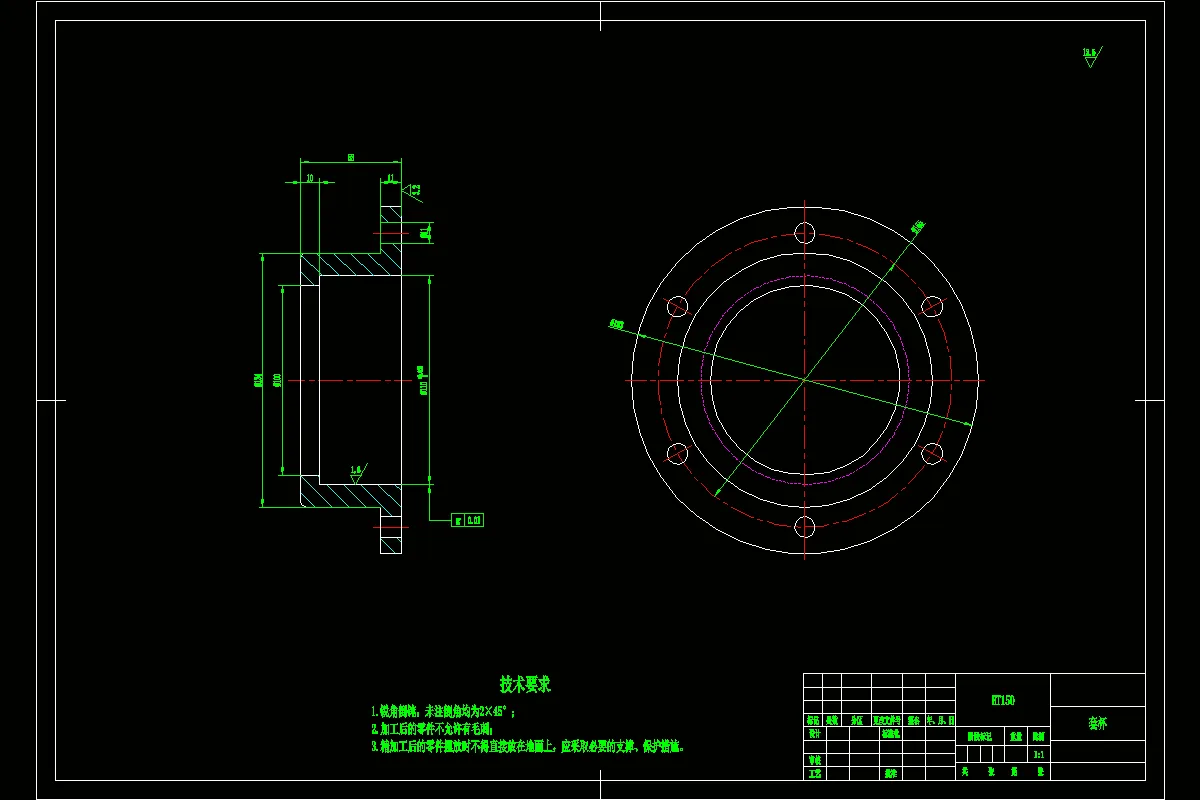Click the Φ100 dimension in section view
The image size is (1200, 800).
(x=277, y=380)
